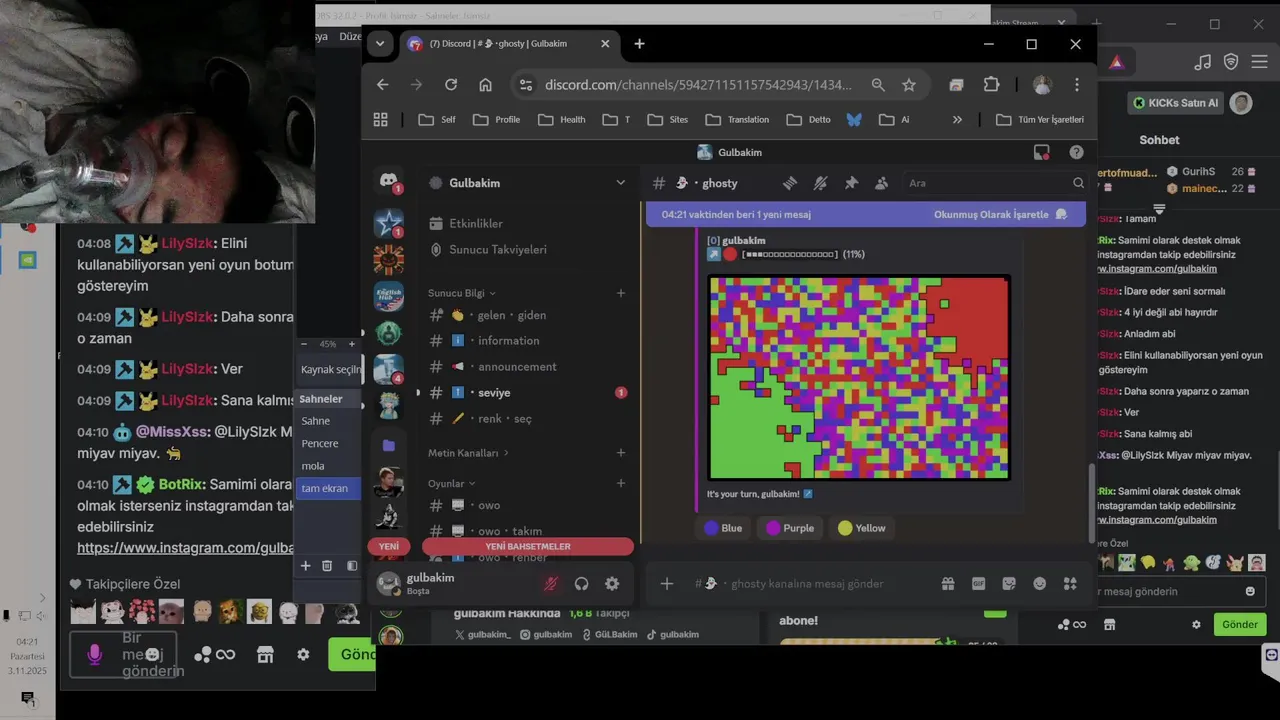Select mola scene in OBS
The image size is (1280, 720).
coord(328,466)
